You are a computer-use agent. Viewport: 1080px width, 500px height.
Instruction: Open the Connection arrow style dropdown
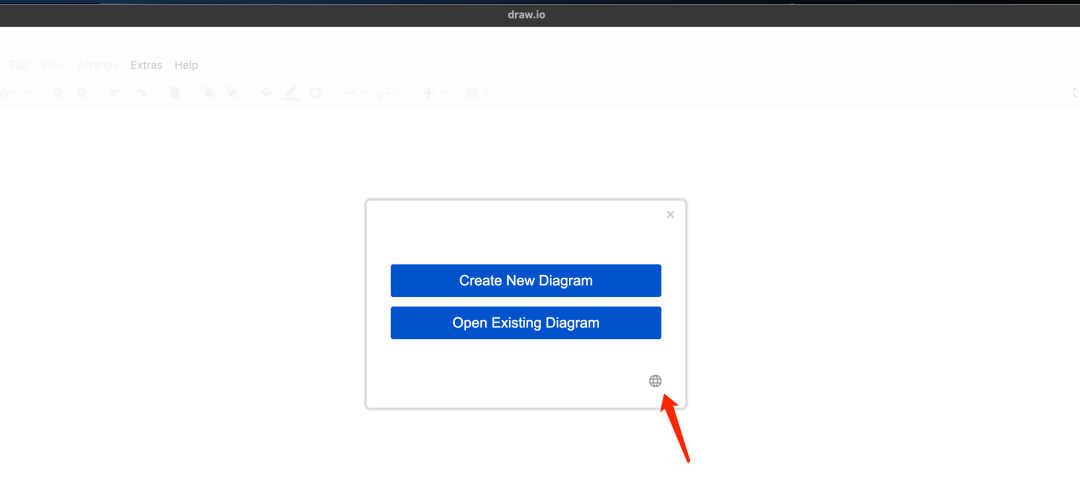pyautogui.click(x=354, y=93)
